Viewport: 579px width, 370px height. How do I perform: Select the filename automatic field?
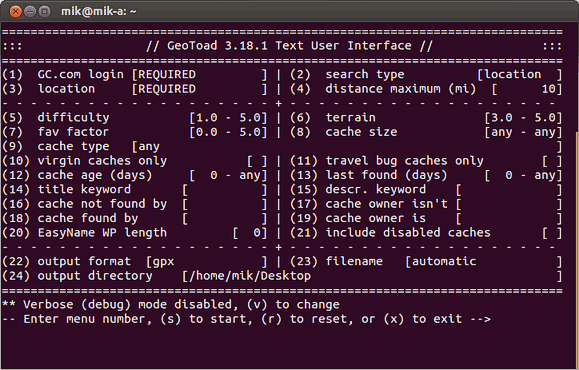coord(484,262)
